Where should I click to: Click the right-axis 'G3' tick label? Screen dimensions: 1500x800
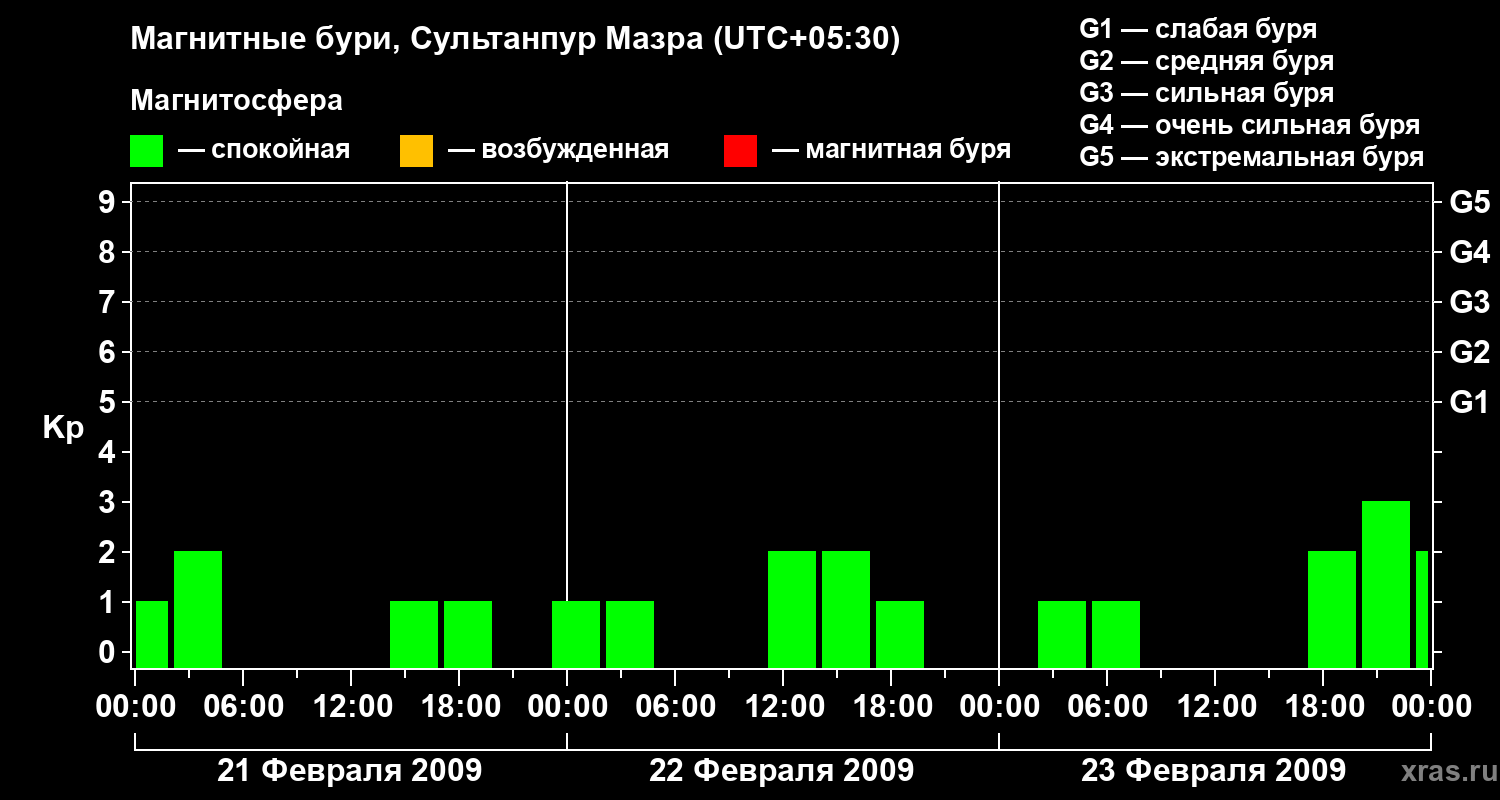click(x=1470, y=302)
